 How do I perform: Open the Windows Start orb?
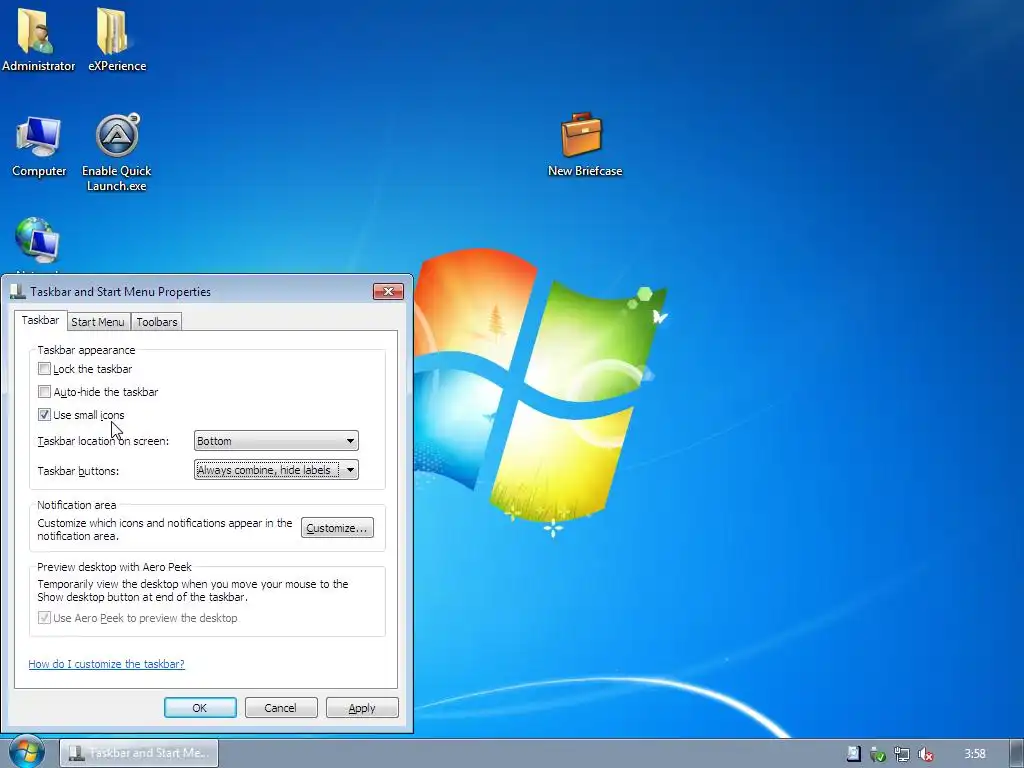click(x=26, y=752)
